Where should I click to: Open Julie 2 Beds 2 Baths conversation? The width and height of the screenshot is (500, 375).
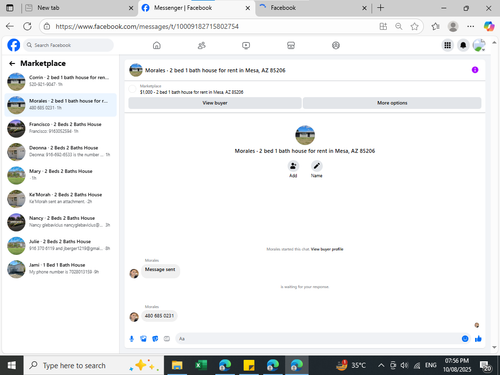coord(60,245)
